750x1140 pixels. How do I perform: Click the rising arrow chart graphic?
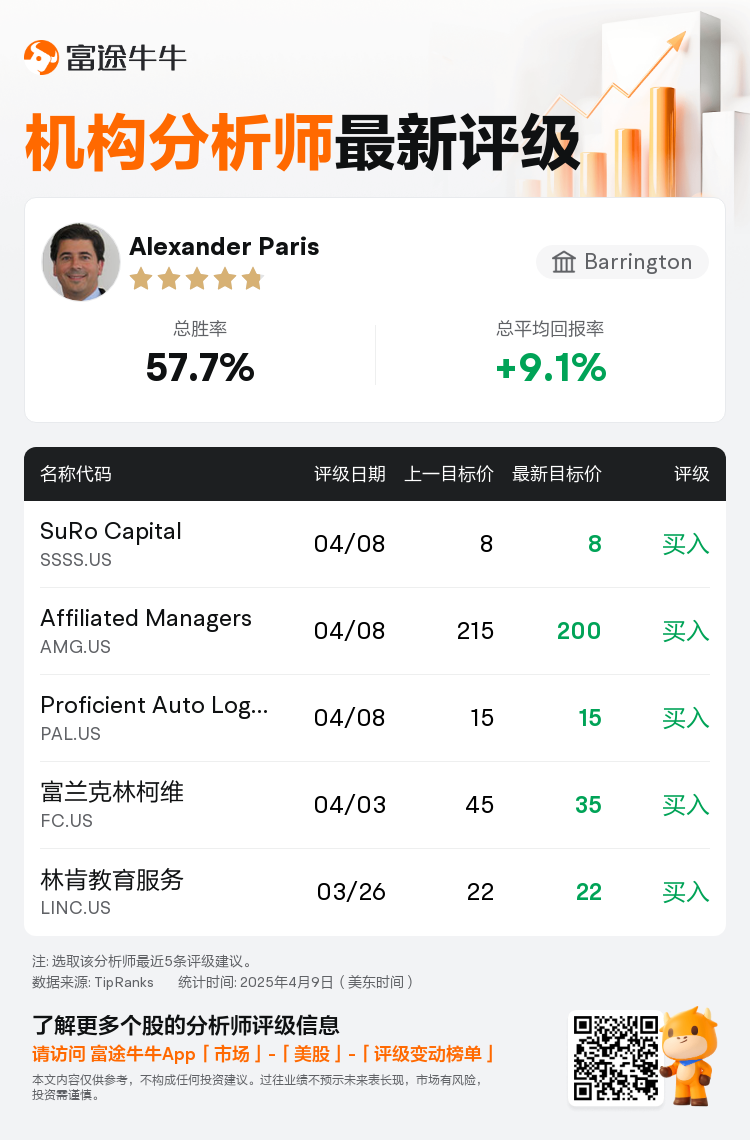tap(629, 109)
